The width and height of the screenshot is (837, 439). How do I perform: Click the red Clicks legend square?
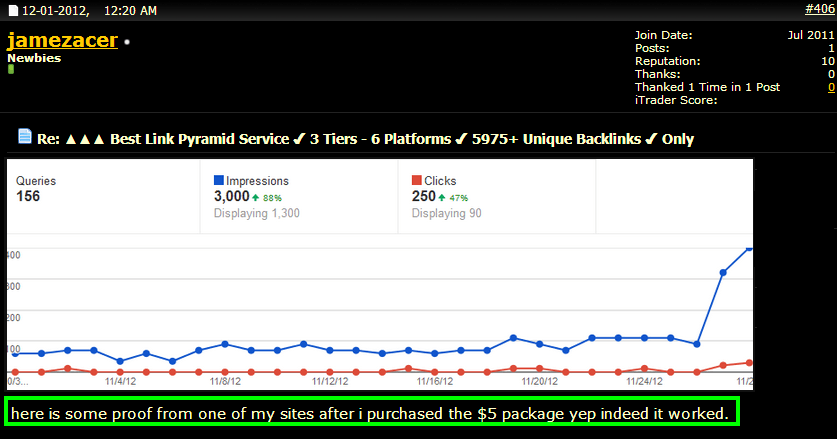pyautogui.click(x=416, y=180)
